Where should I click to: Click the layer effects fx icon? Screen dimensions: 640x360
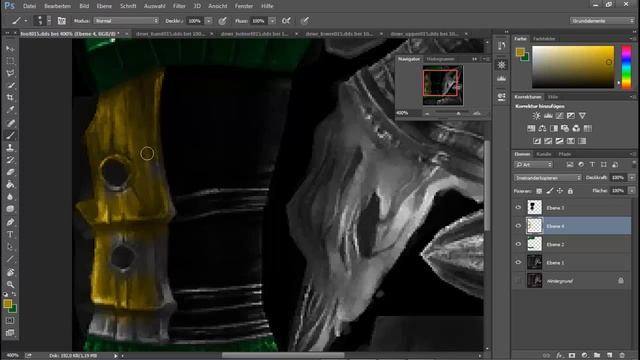(x=559, y=356)
